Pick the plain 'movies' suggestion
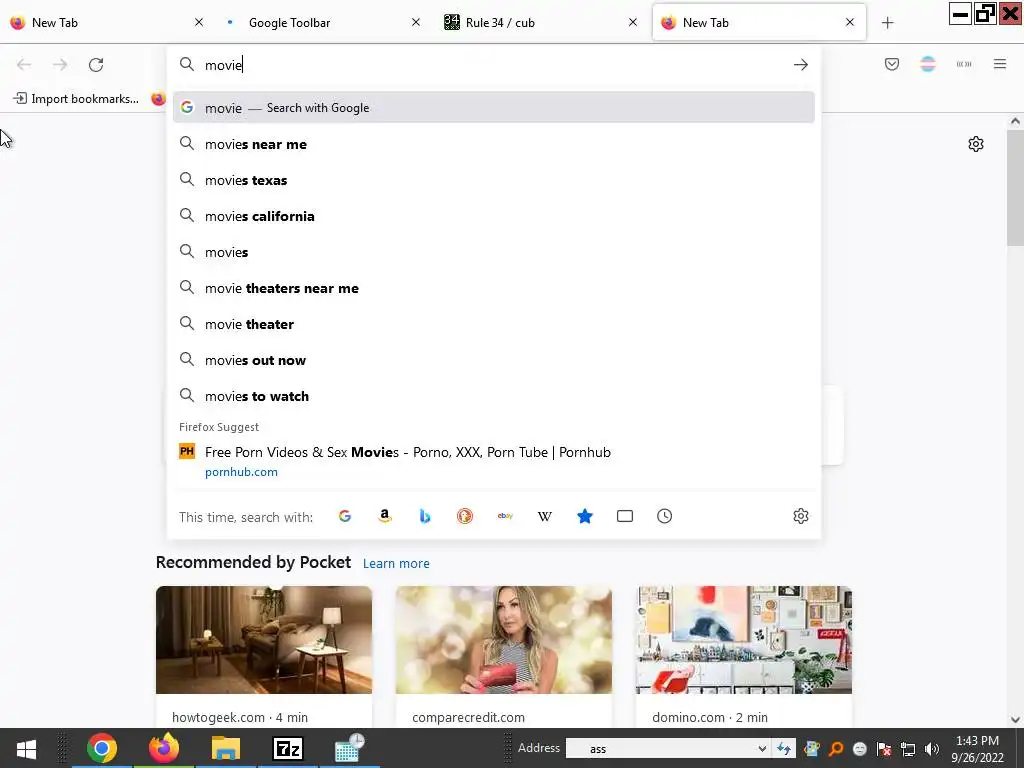The height and width of the screenshot is (768, 1024). (494, 252)
